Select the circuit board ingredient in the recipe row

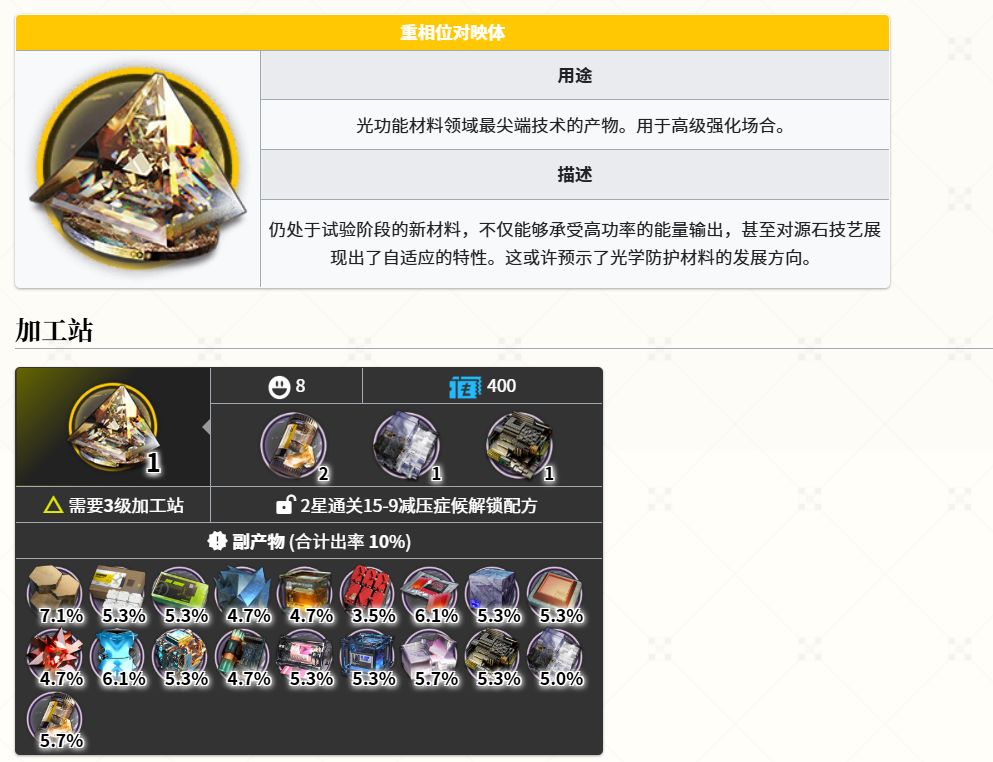tap(519, 444)
